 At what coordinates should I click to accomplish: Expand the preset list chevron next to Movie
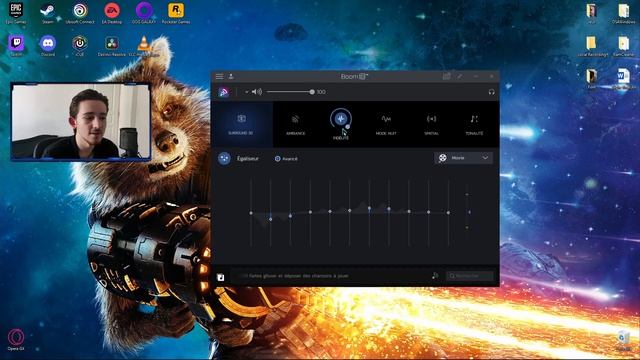[x=485, y=158]
